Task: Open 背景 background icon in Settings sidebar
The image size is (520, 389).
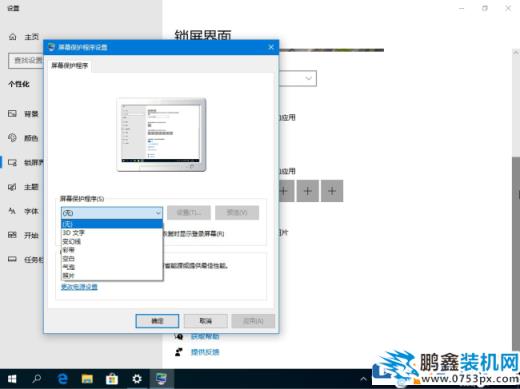Action: click(x=12, y=114)
